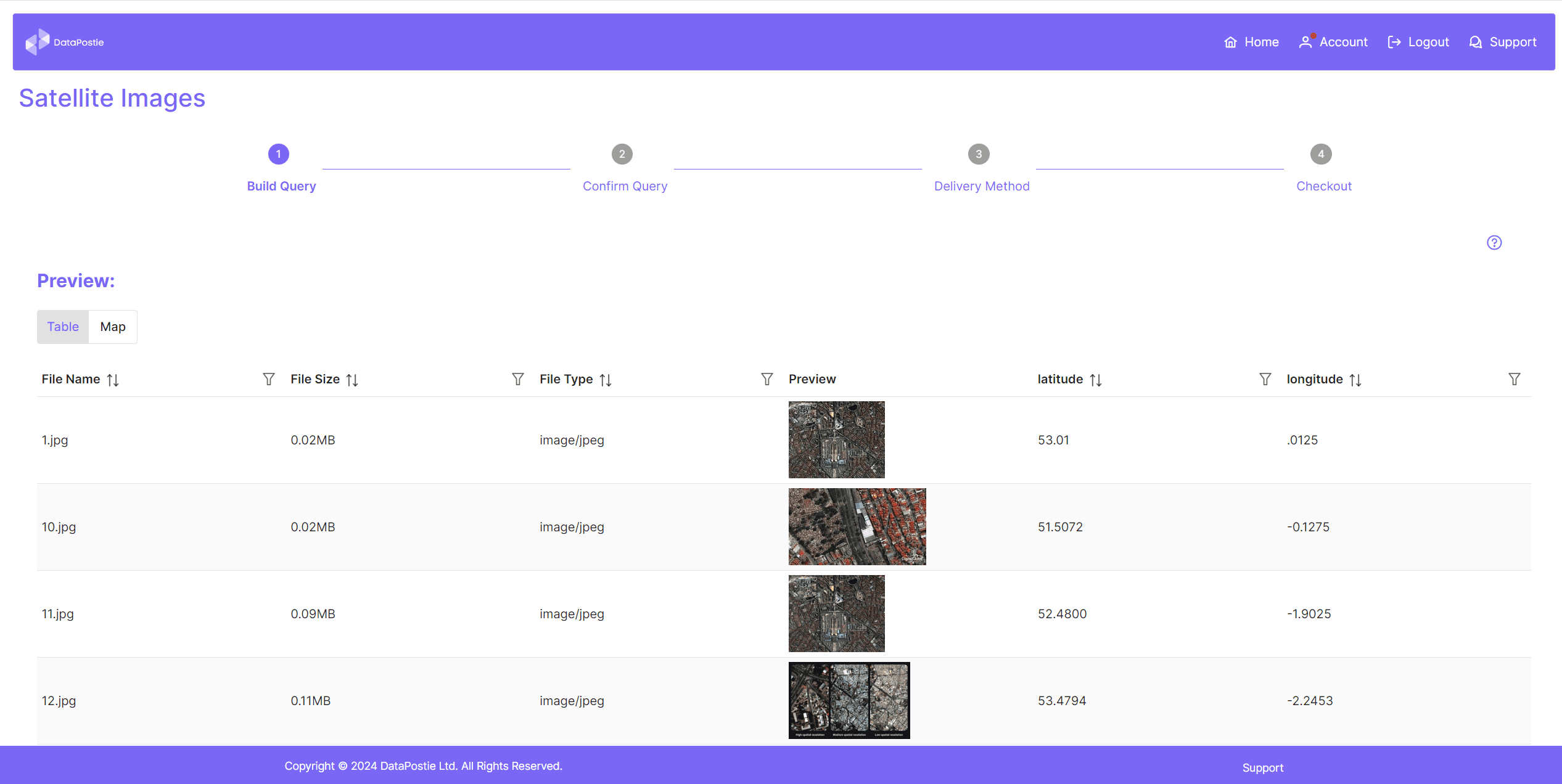Screen dimensions: 1562x784
Task: Open the File Name column filter icon
Action: tap(268, 378)
